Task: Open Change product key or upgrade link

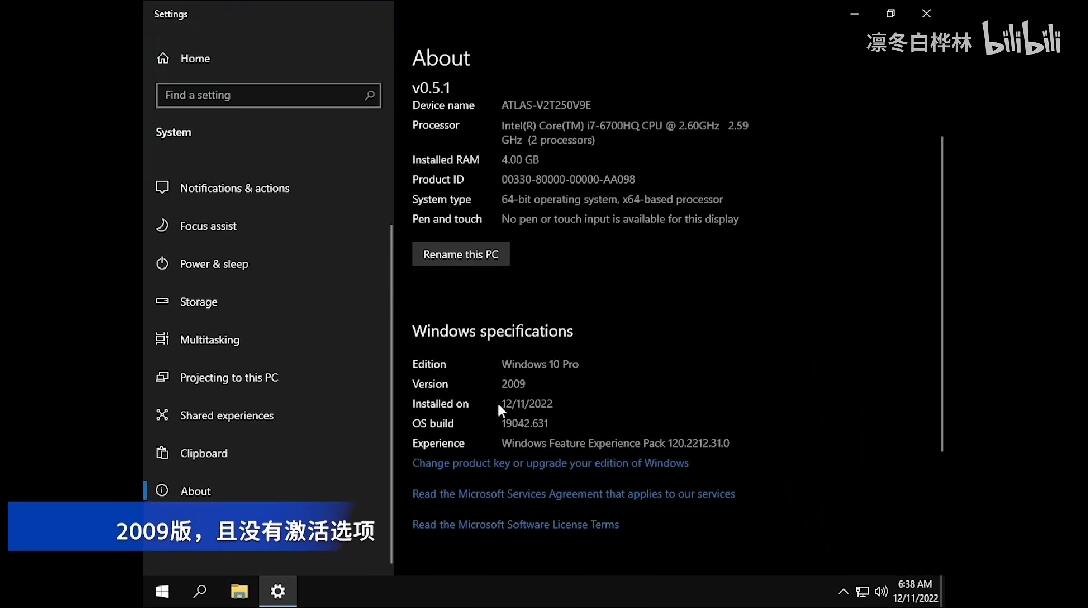Action: pyautogui.click(x=550, y=463)
